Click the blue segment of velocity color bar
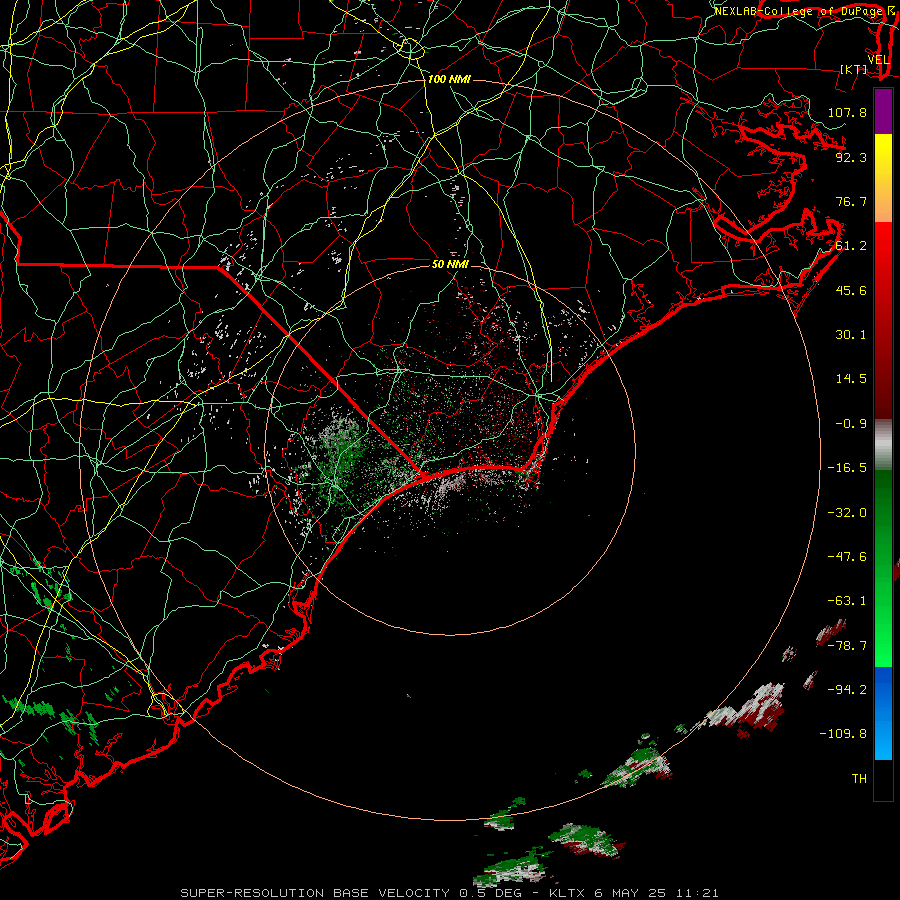 click(x=883, y=713)
